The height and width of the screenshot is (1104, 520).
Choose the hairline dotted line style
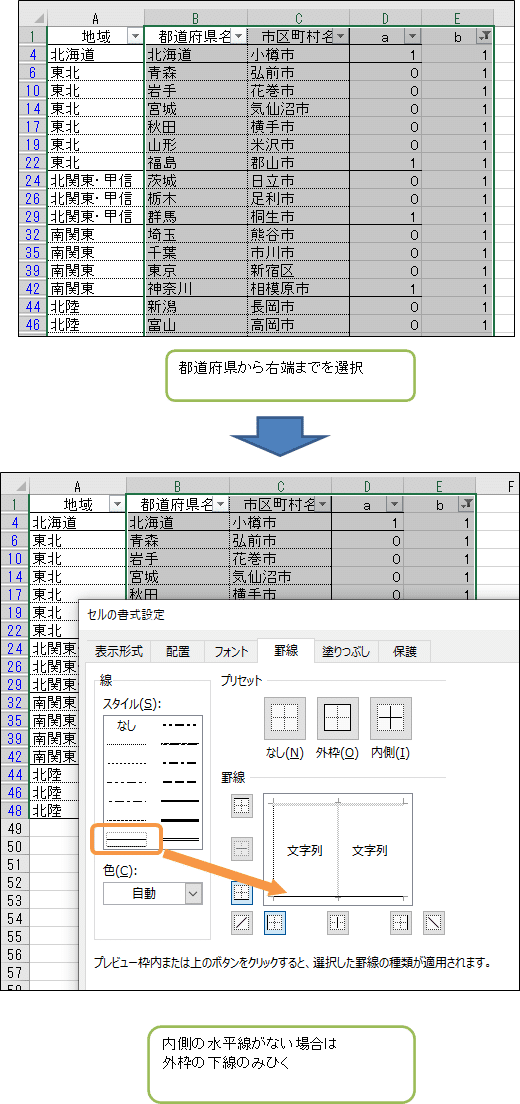[x=127, y=745]
